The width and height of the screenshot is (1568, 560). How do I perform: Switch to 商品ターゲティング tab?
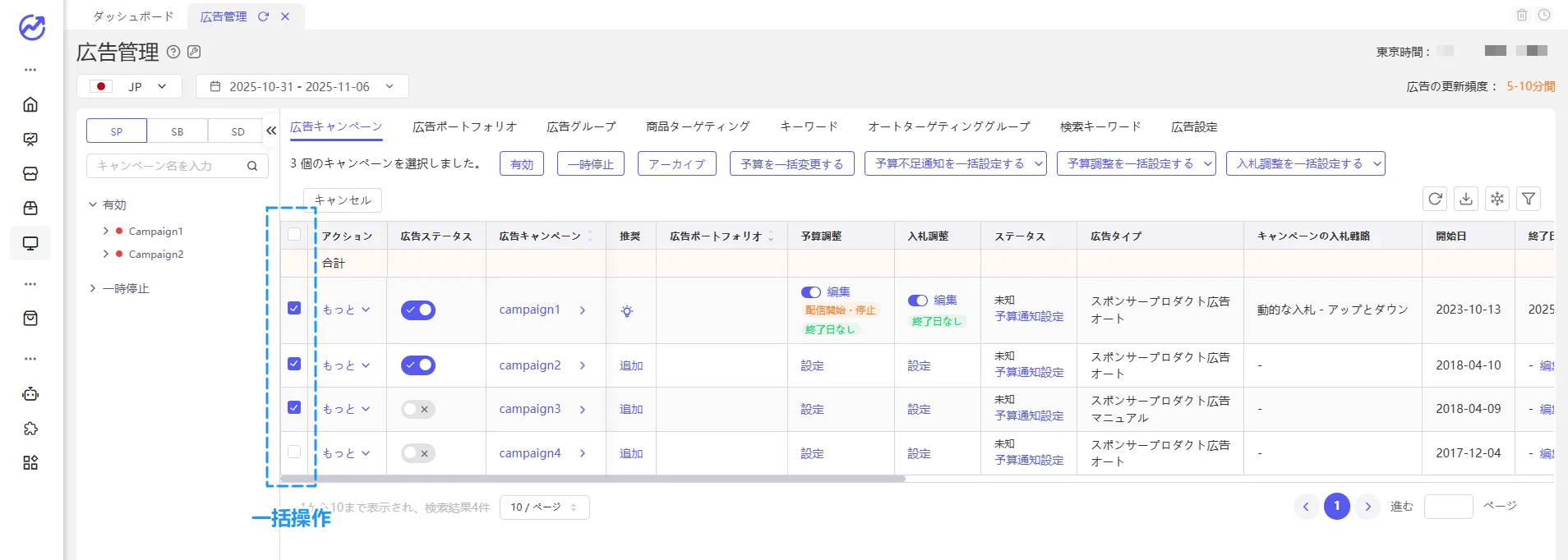point(698,126)
